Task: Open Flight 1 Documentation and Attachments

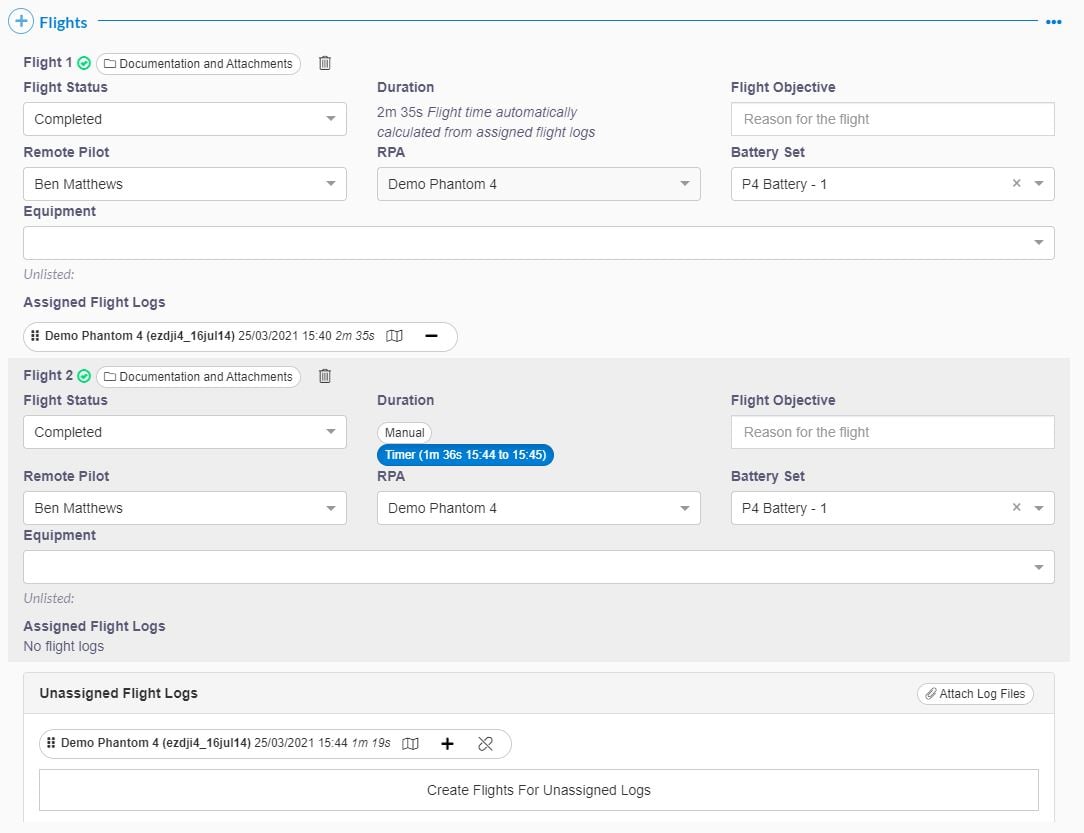Action: click(198, 64)
